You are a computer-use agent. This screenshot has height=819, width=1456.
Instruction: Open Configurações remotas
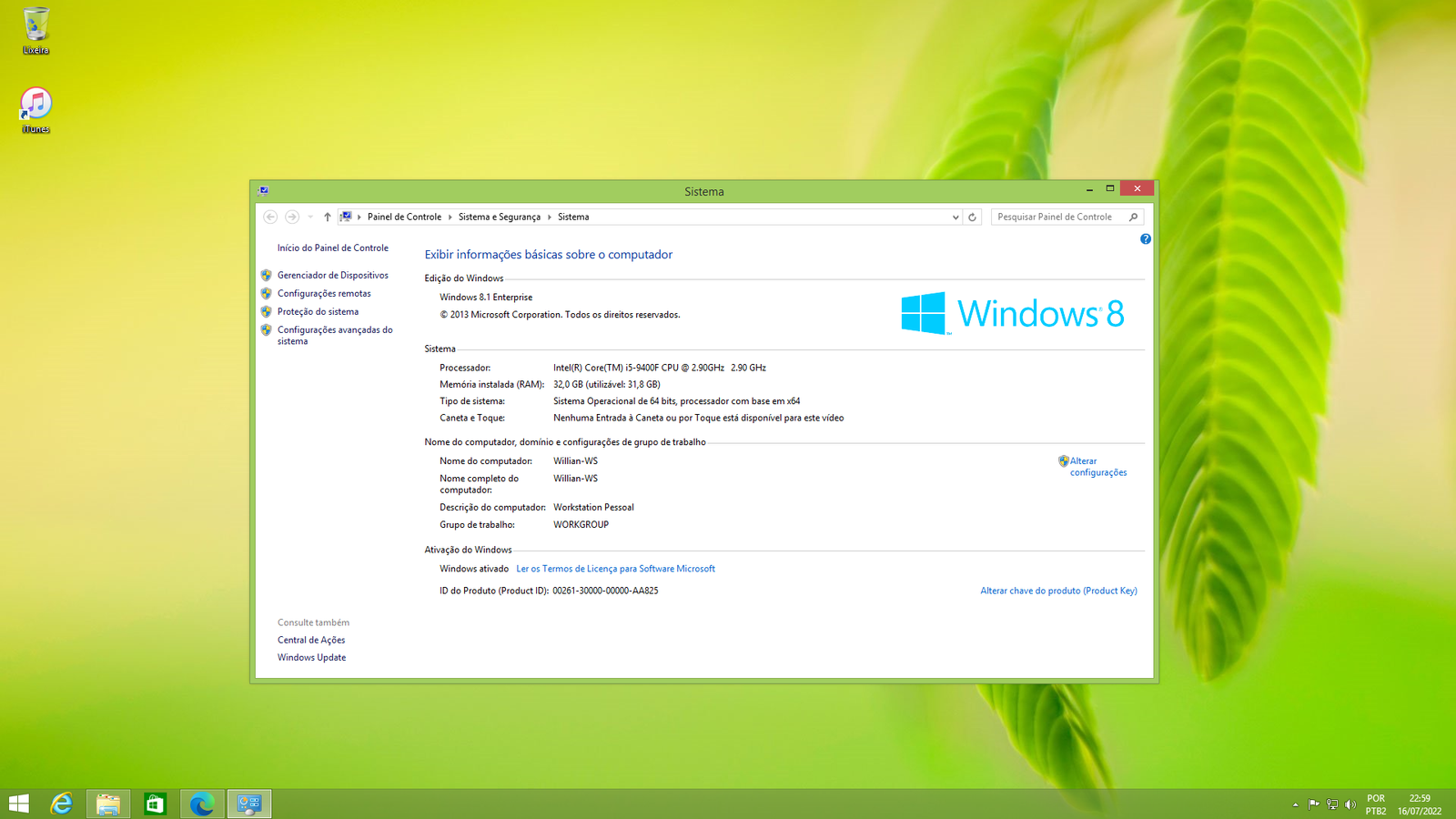324,293
